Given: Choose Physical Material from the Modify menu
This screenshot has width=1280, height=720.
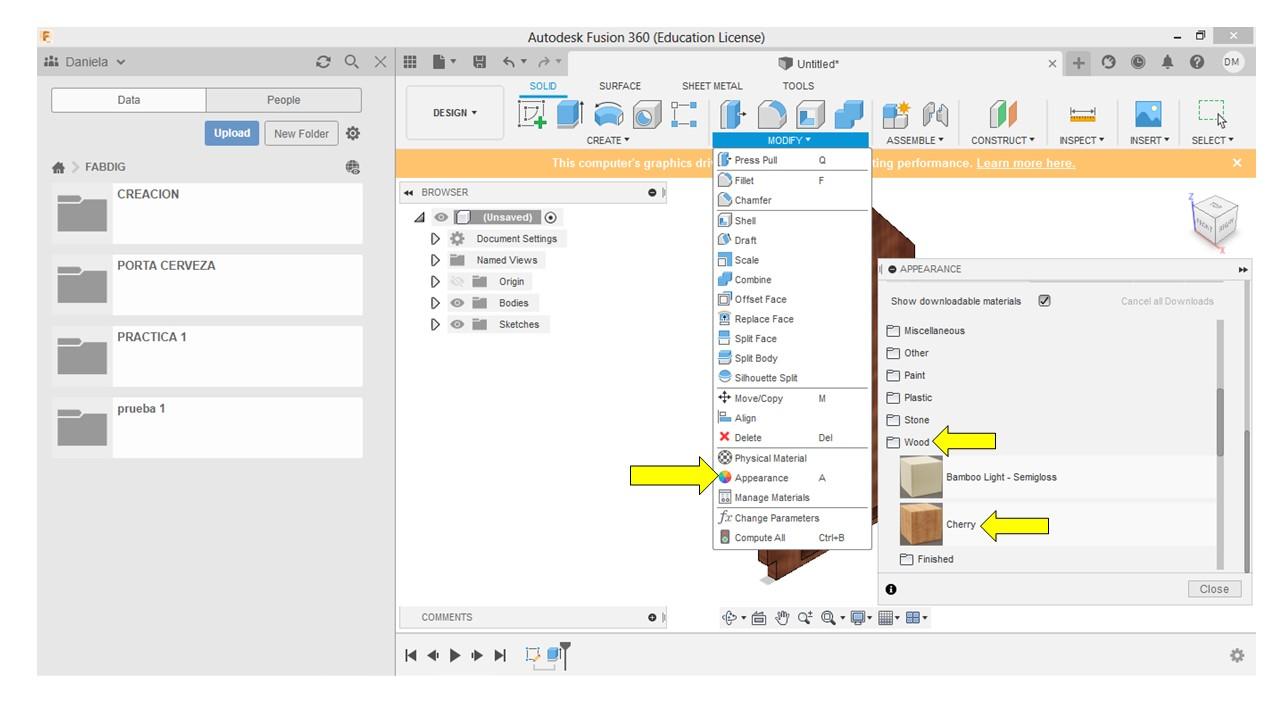Looking at the screenshot, I should (x=791, y=458).
